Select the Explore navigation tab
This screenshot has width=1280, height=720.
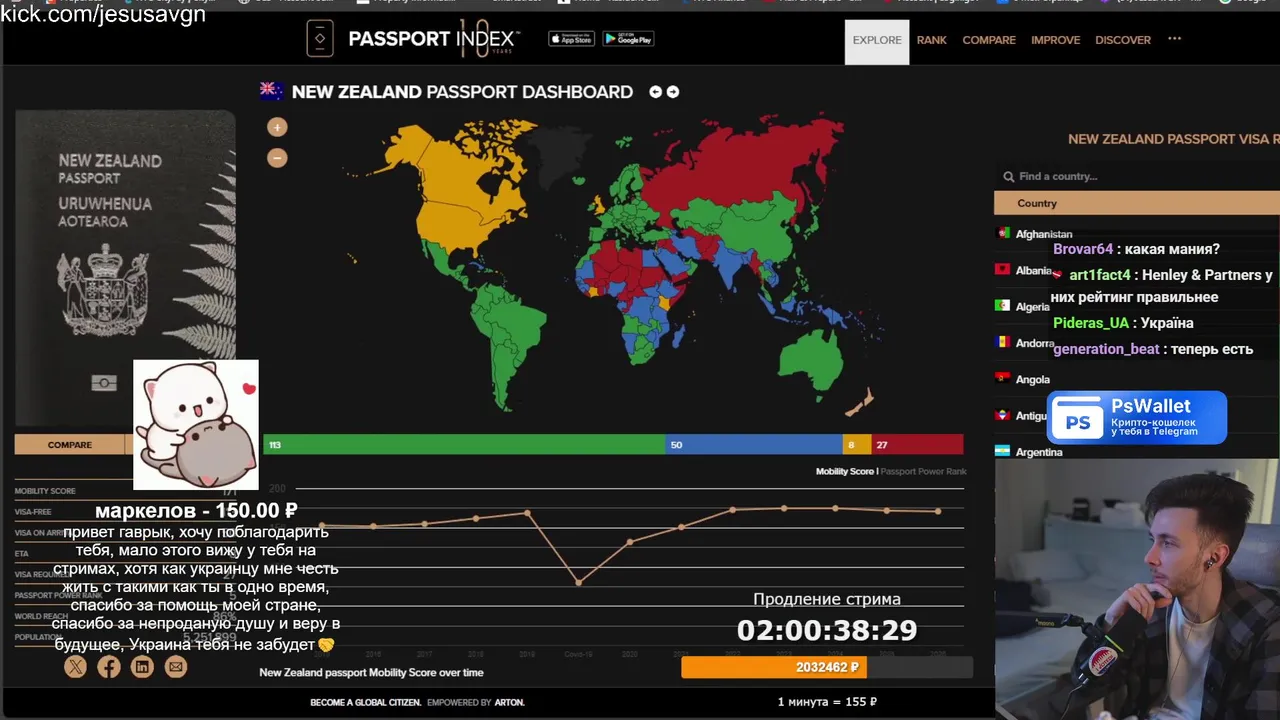pos(877,41)
